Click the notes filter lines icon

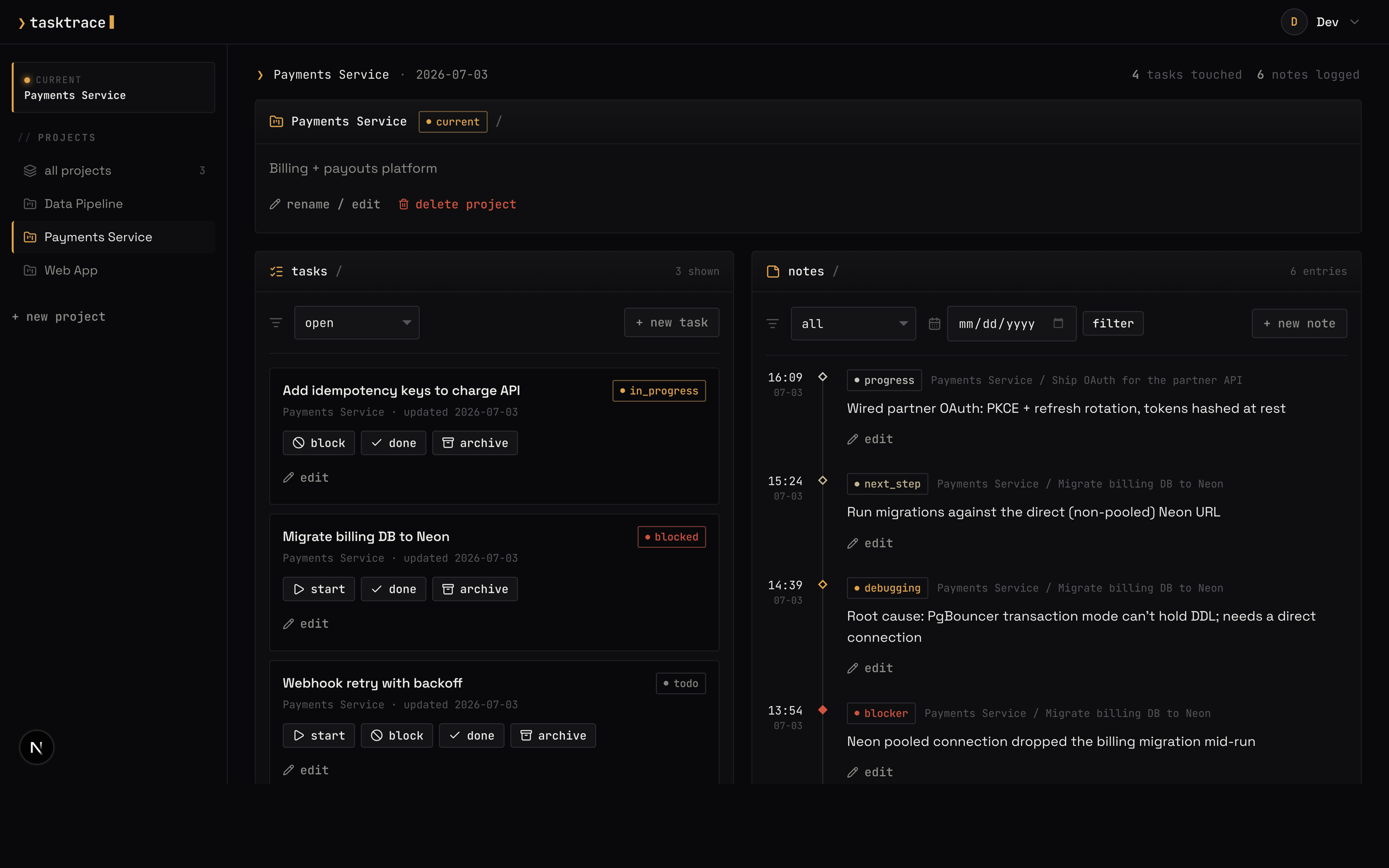pos(773,324)
